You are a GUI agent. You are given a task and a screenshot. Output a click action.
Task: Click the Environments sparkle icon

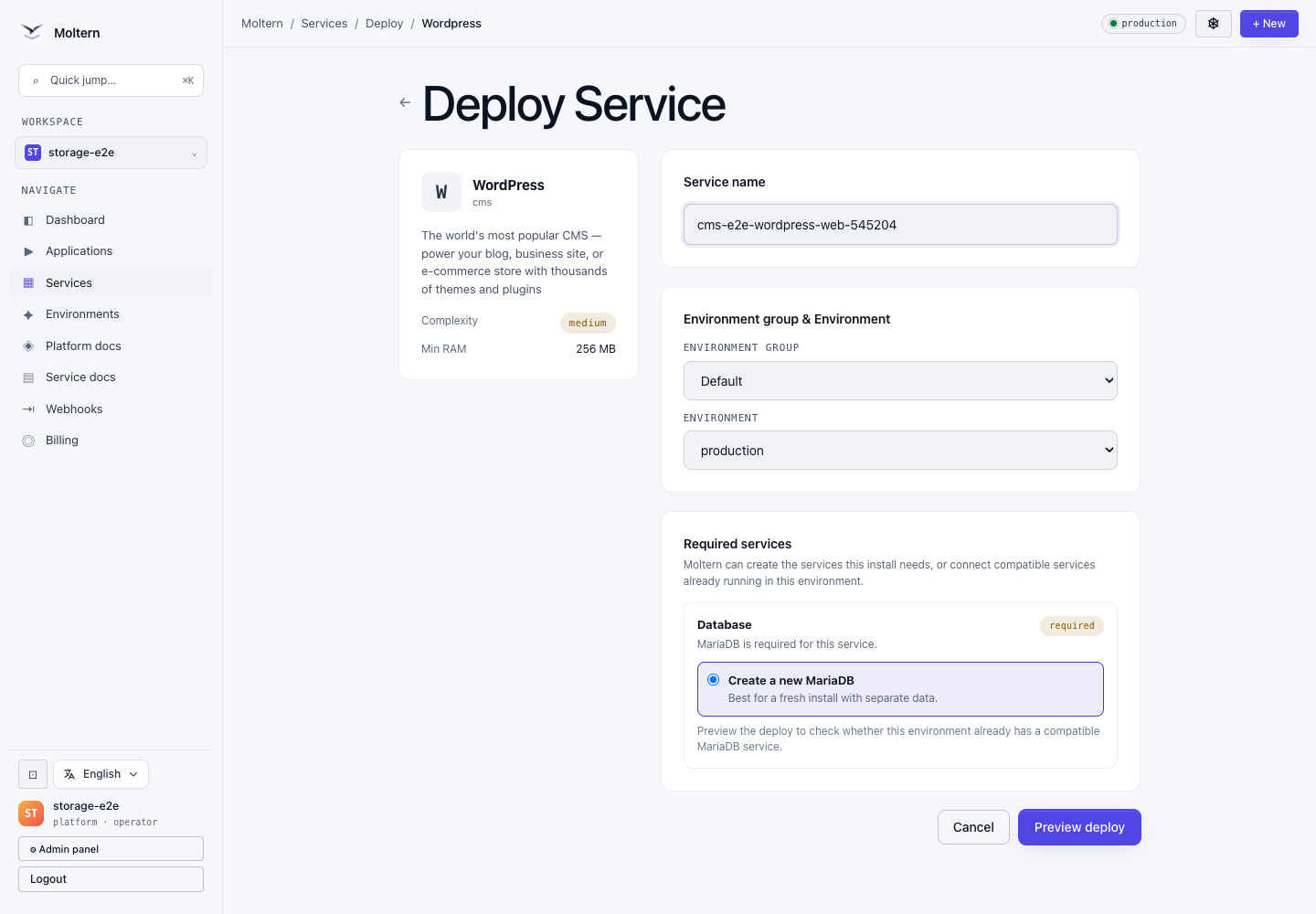pyautogui.click(x=28, y=314)
